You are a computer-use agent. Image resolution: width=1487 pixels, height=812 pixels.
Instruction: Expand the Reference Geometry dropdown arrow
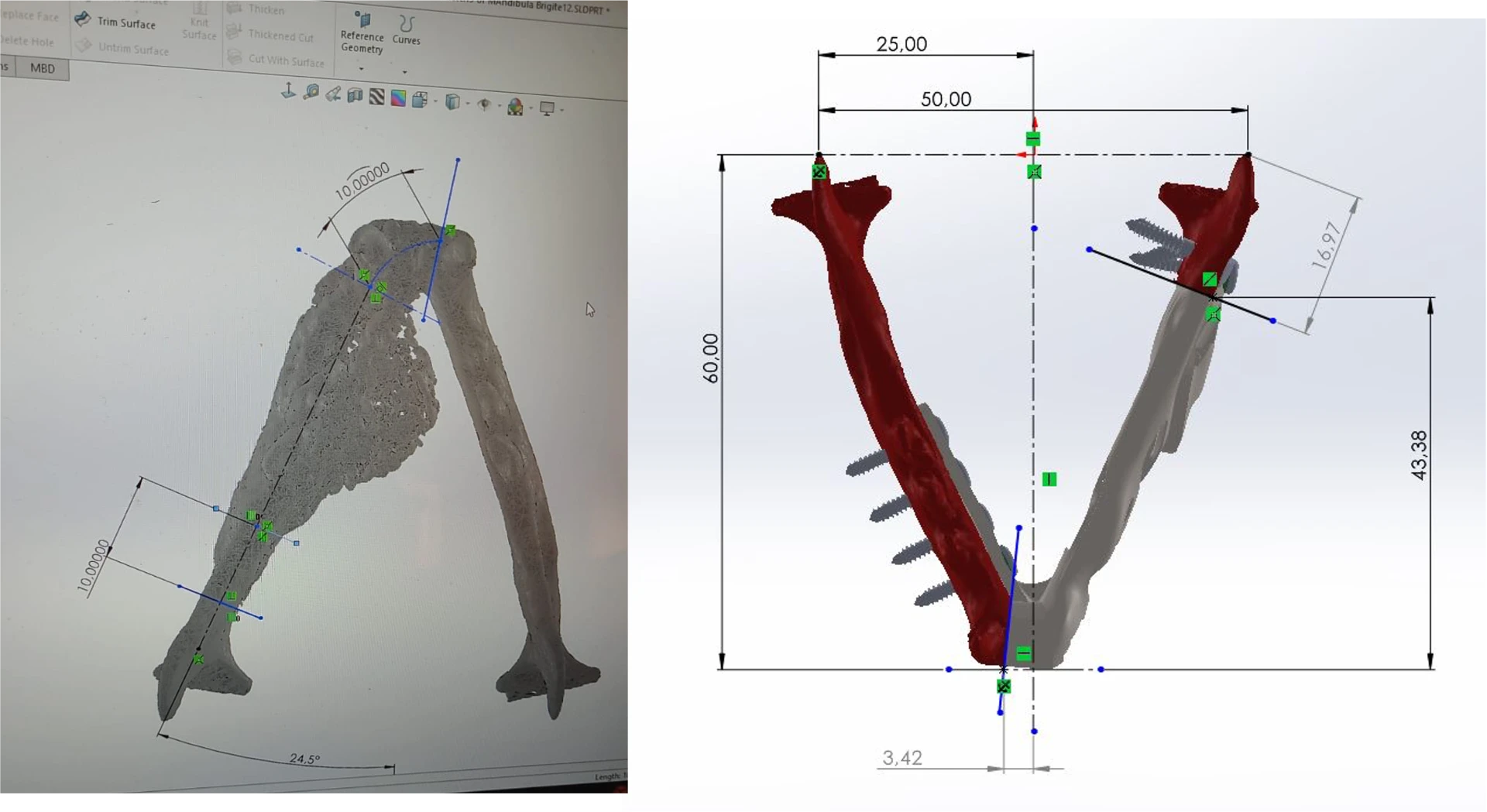coord(361,69)
